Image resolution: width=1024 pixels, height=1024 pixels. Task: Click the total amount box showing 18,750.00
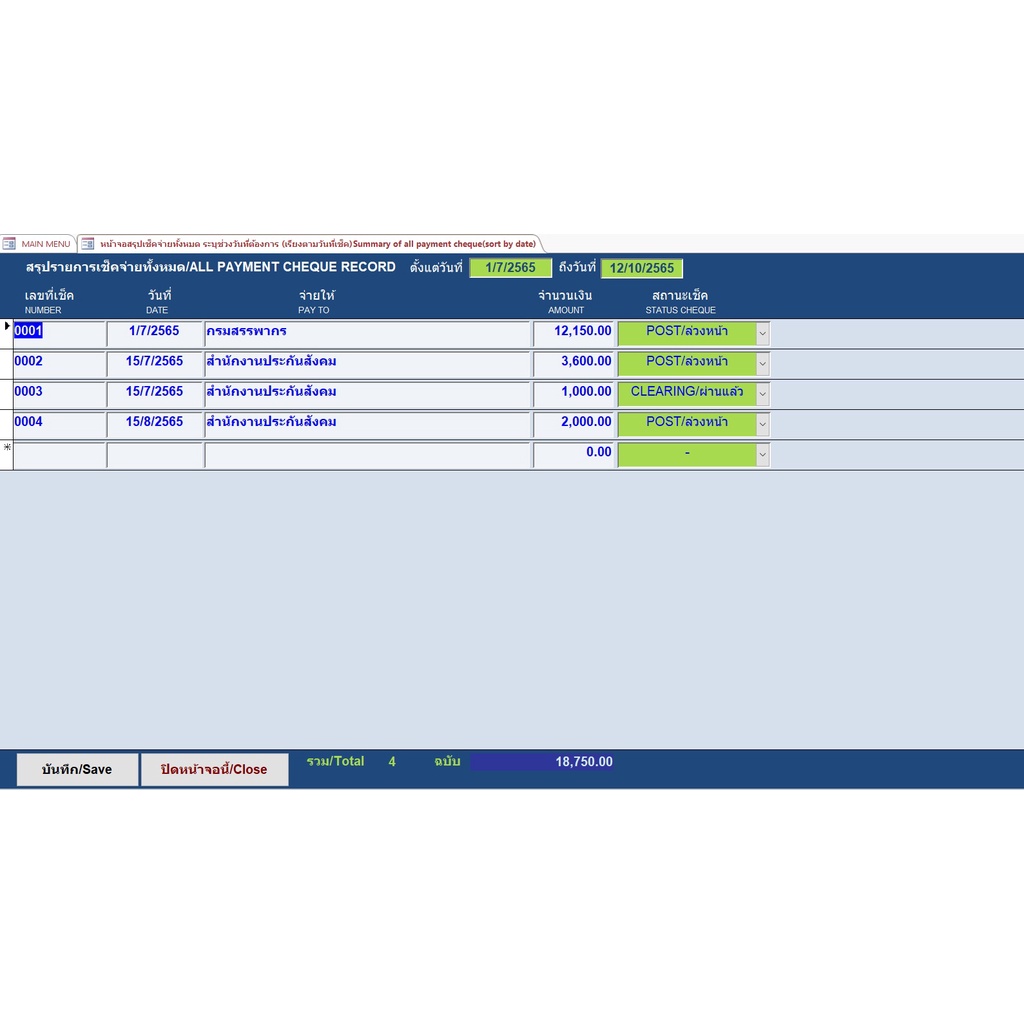click(542, 762)
